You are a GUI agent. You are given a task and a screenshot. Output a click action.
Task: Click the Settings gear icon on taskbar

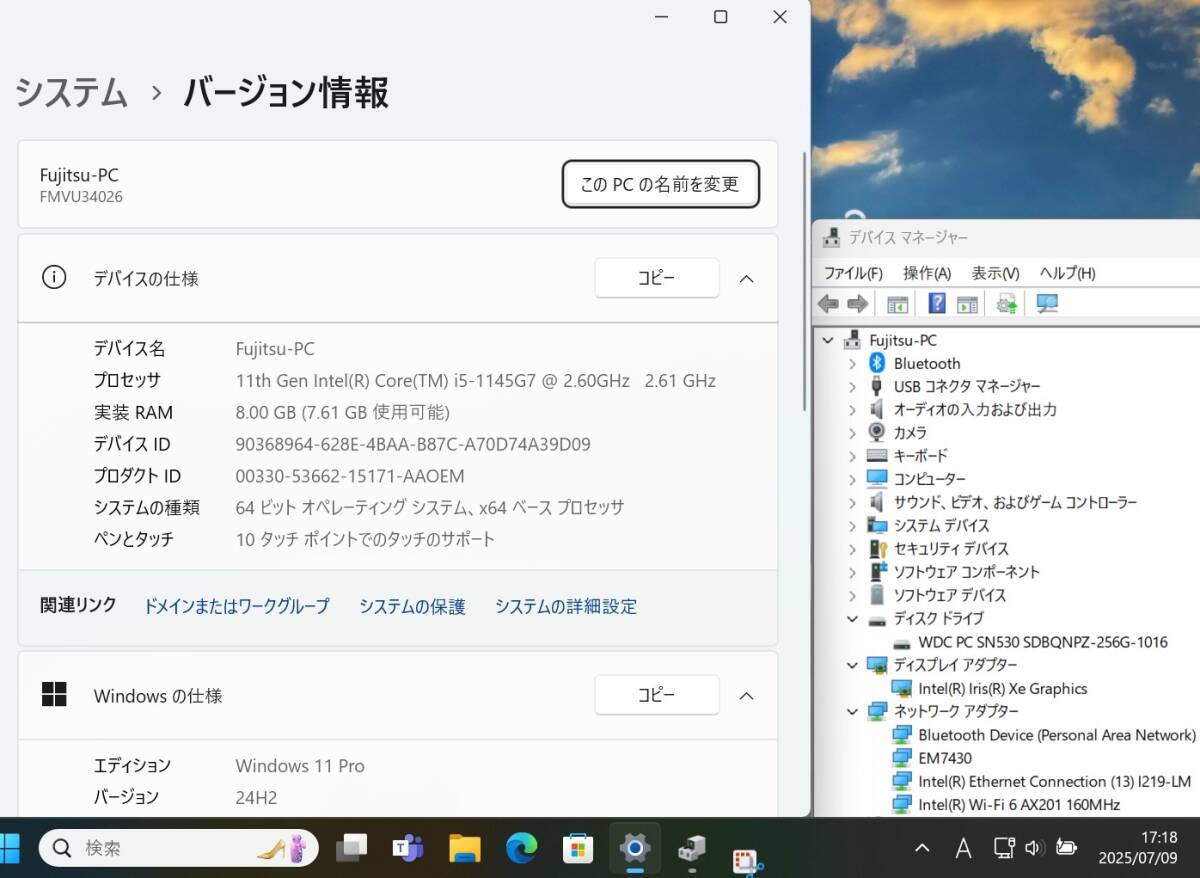pyautogui.click(x=635, y=848)
